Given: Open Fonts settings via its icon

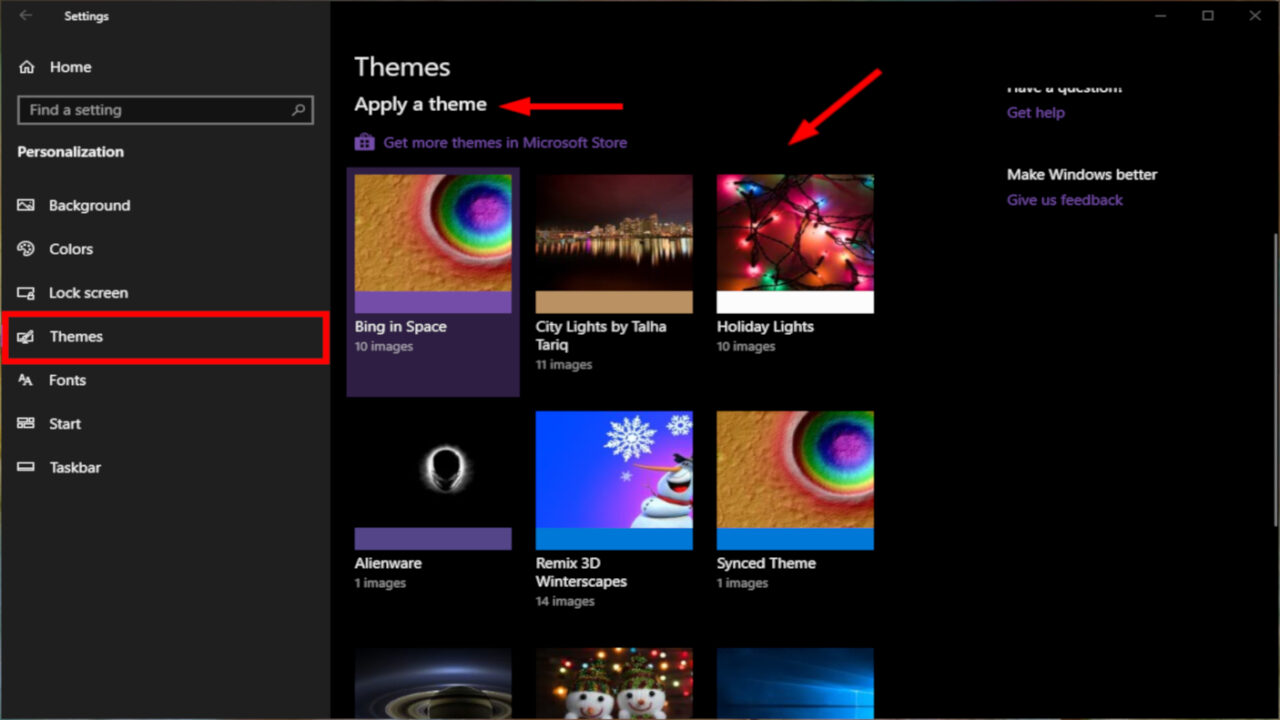Looking at the screenshot, I should [28, 380].
